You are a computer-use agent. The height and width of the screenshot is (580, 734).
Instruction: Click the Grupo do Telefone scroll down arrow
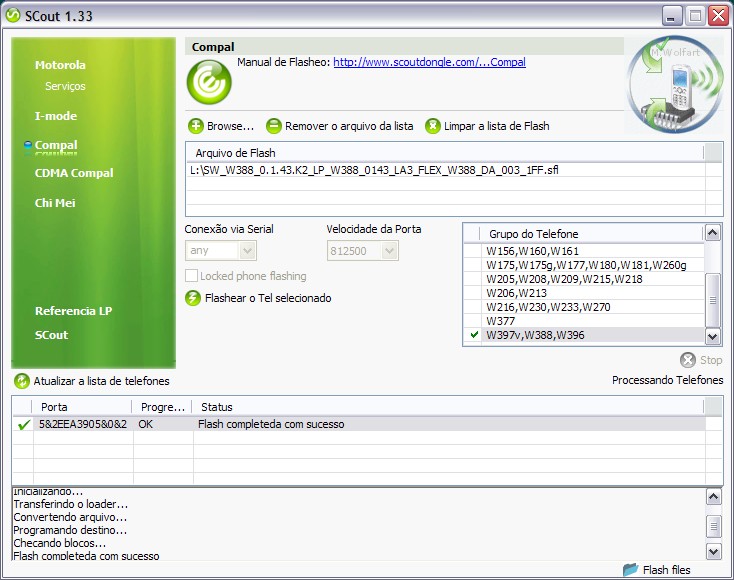click(x=712, y=337)
